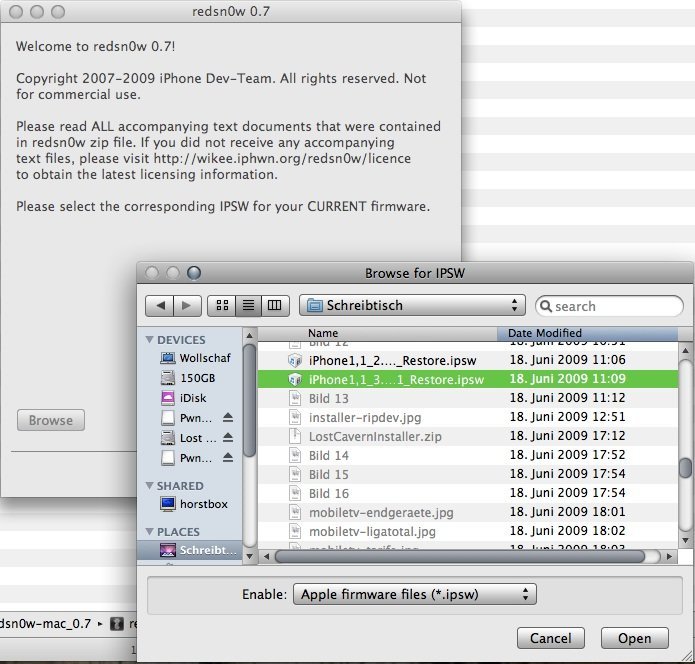Click the file icon of iPhone1,1_2 ipsw

295,360
